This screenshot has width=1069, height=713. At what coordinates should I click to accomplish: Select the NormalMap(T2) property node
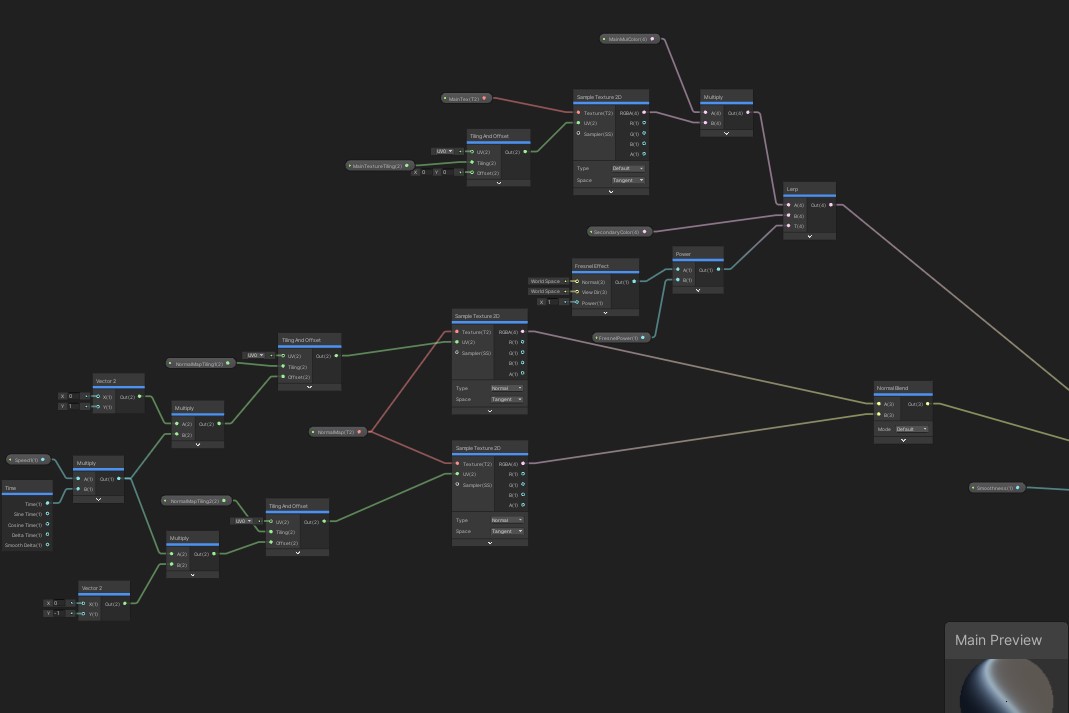point(335,432)
